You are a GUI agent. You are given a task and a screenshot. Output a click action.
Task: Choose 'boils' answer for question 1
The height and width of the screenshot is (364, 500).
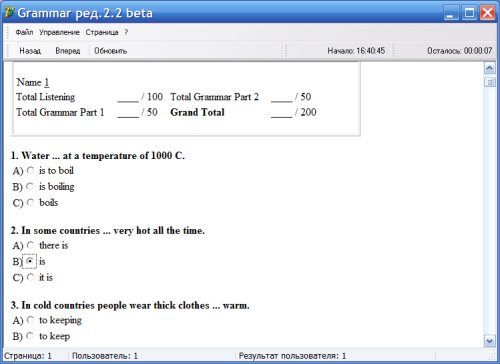click(x=30, y=202)
